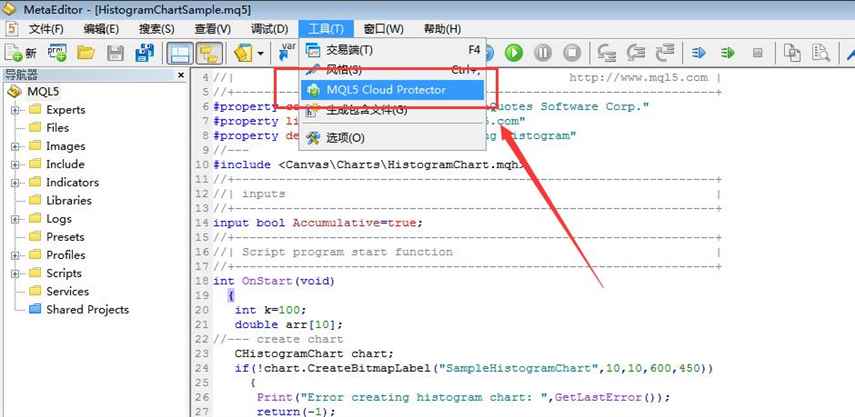
Task: Click the Step Into debug icon
Action: [x=607, y=53]
